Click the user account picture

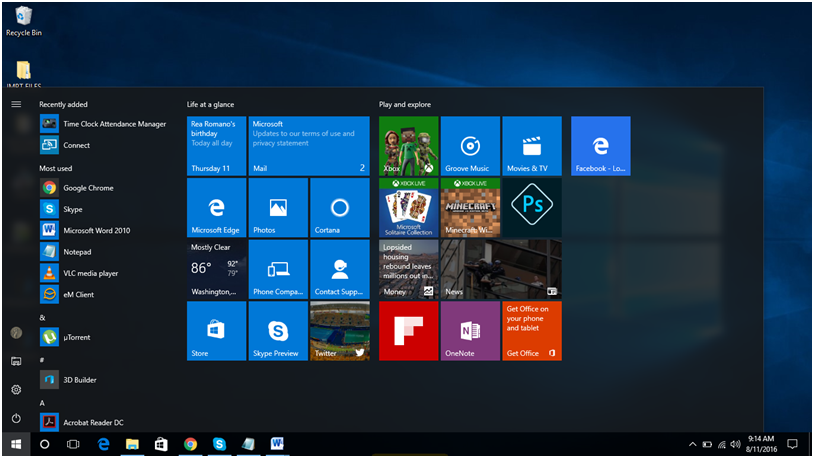click(16, 333)
